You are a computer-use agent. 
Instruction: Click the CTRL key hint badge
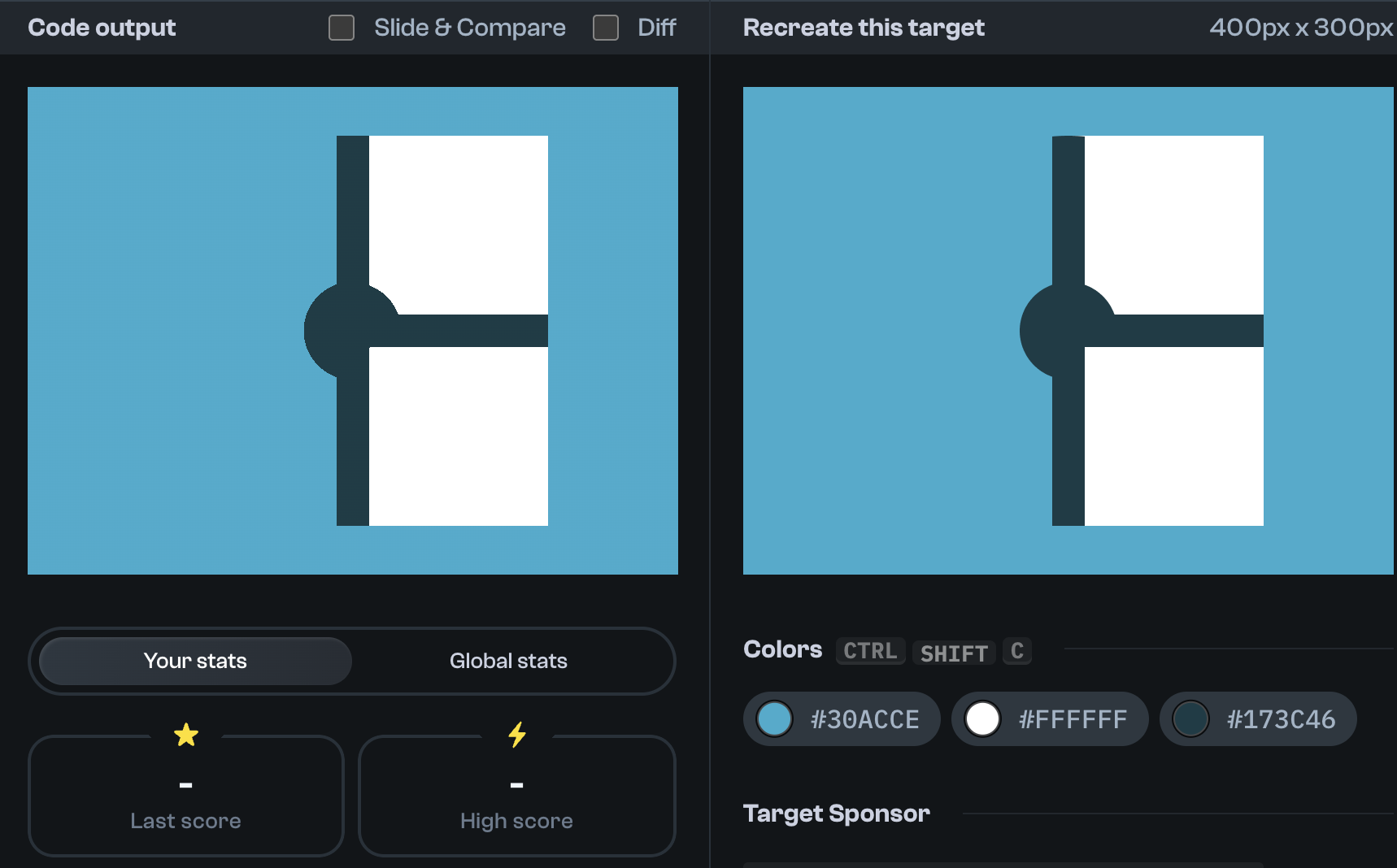(x=870, y=651)
